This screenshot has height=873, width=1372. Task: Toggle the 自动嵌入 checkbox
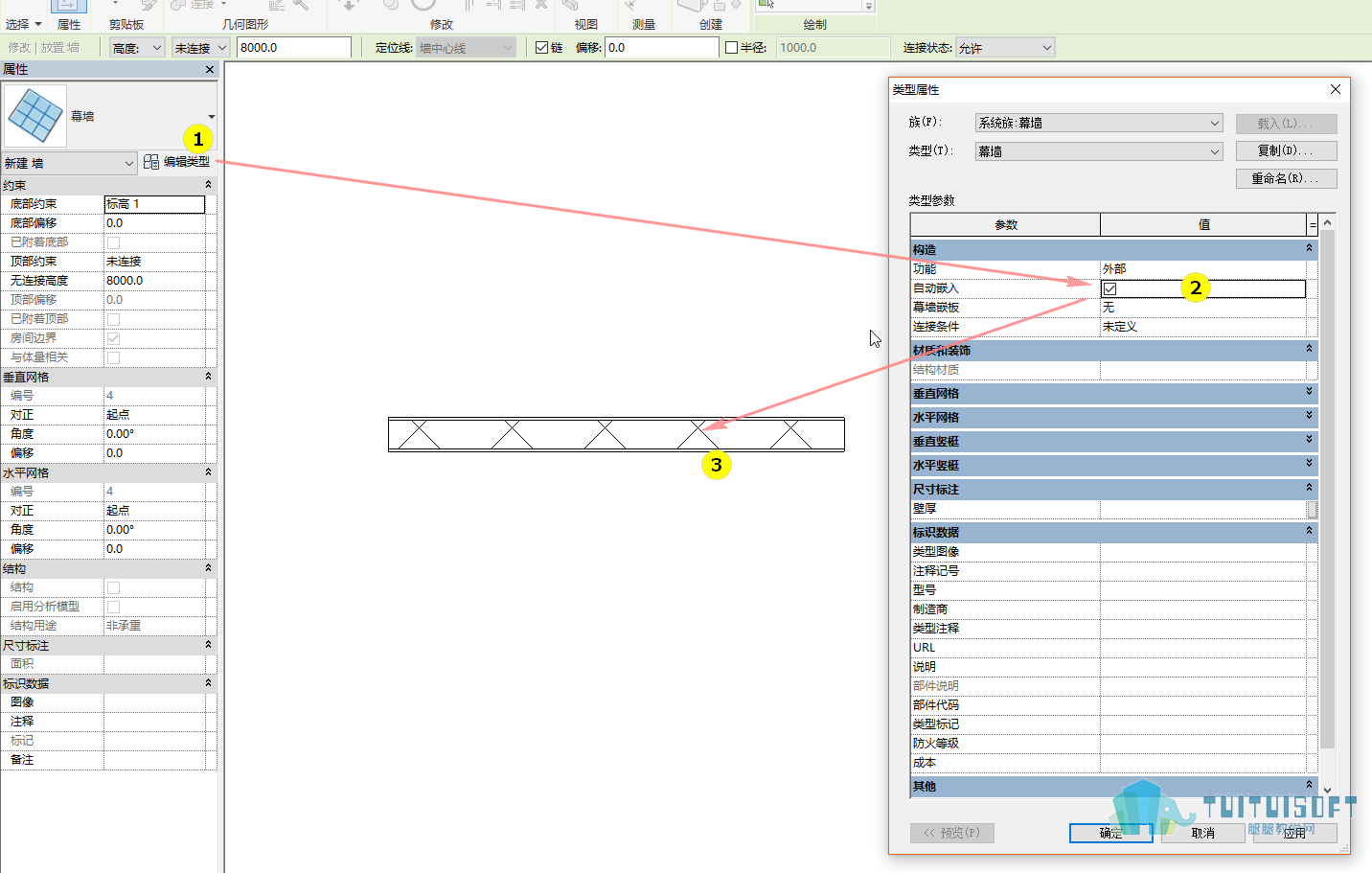[1109, 288]
